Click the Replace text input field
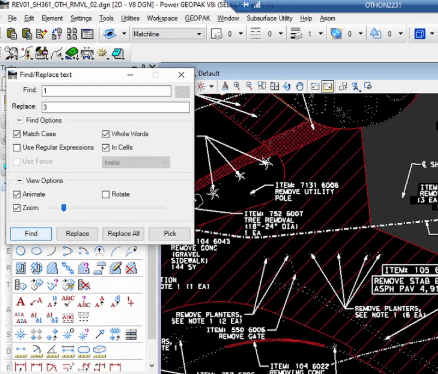 [116, 107]
